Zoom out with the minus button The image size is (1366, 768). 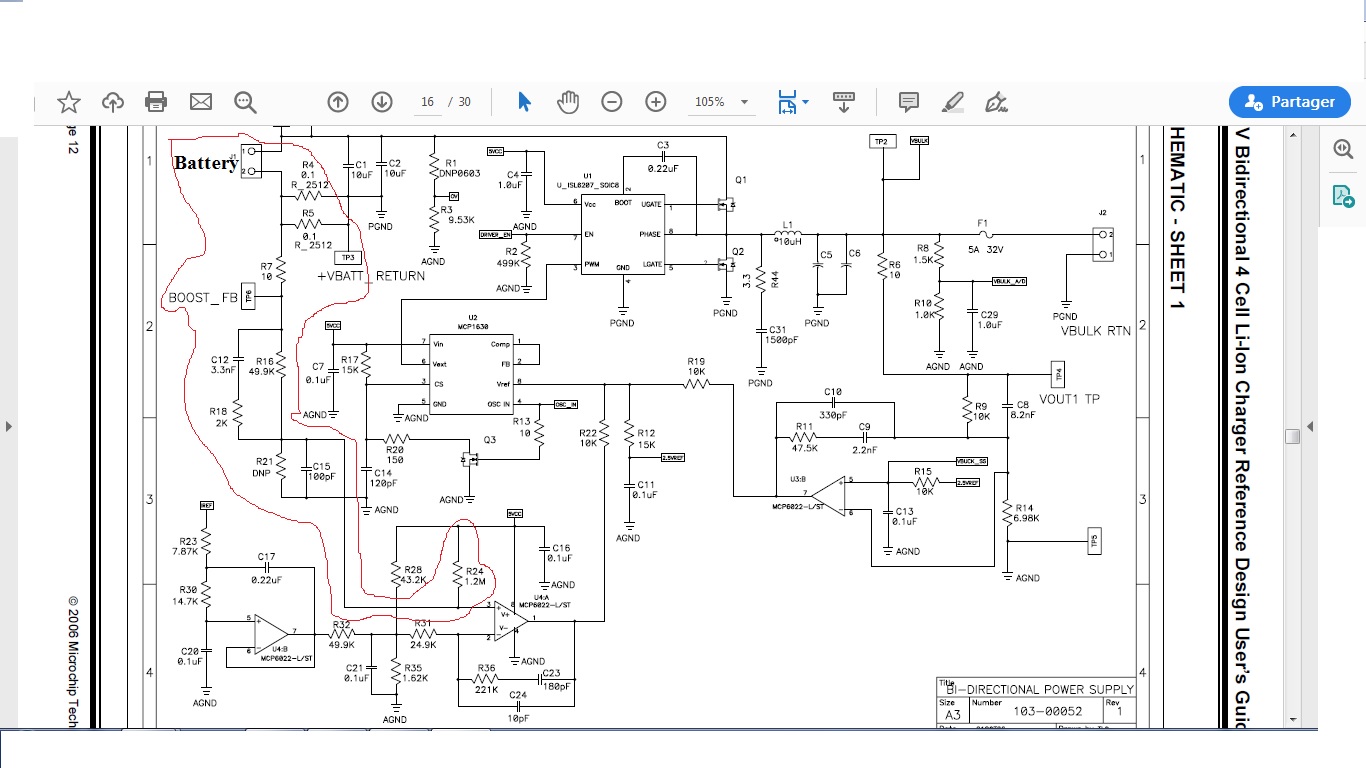click(x=612, y=102)
